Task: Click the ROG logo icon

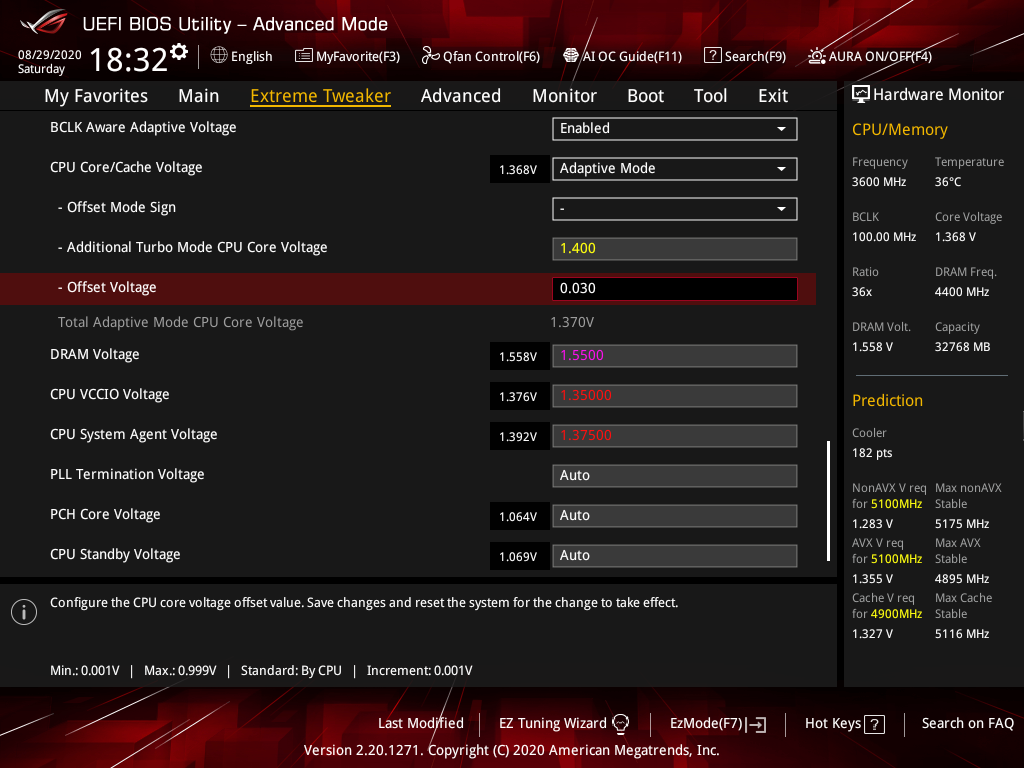Action: pyautogui.click(x=44, y=22)
